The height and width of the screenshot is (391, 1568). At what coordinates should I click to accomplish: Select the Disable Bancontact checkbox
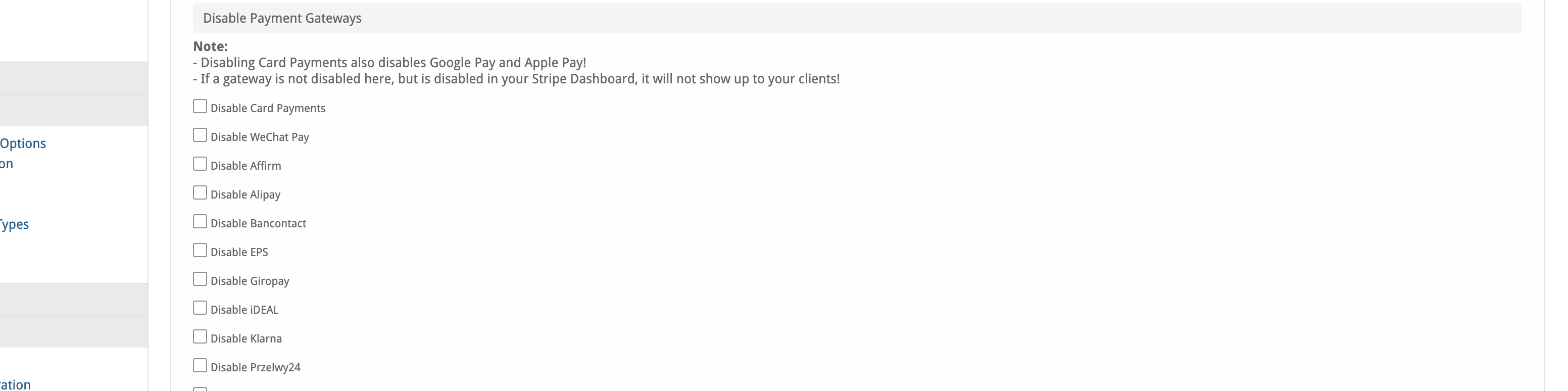[200, 221]
